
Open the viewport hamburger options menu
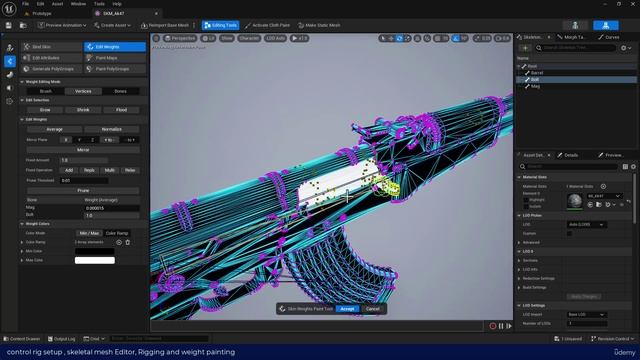156,38
